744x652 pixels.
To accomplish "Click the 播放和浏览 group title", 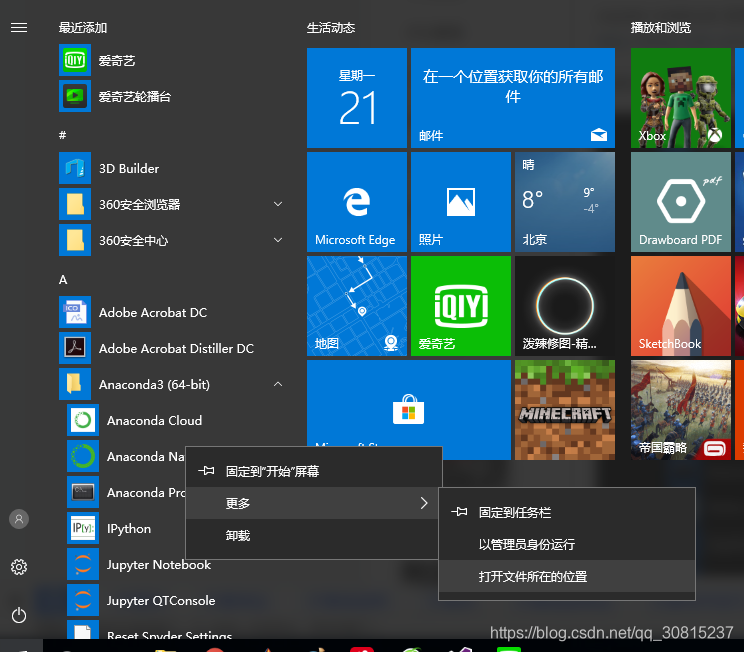I will [x=661, y=28].
